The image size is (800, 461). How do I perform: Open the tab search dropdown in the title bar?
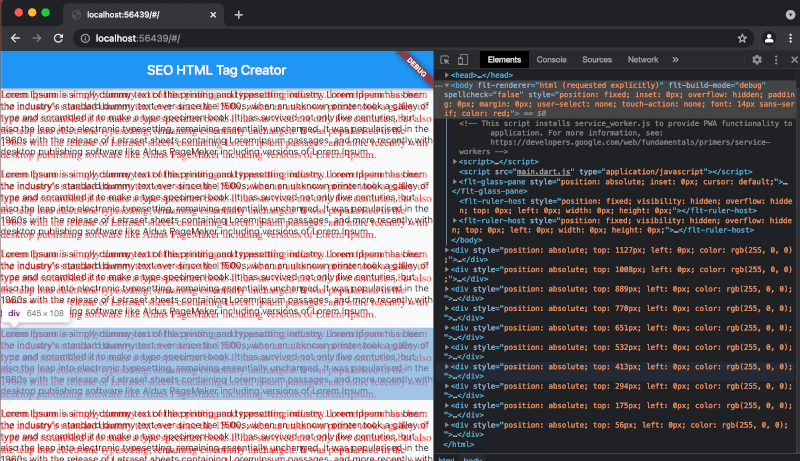coord(790,15)
